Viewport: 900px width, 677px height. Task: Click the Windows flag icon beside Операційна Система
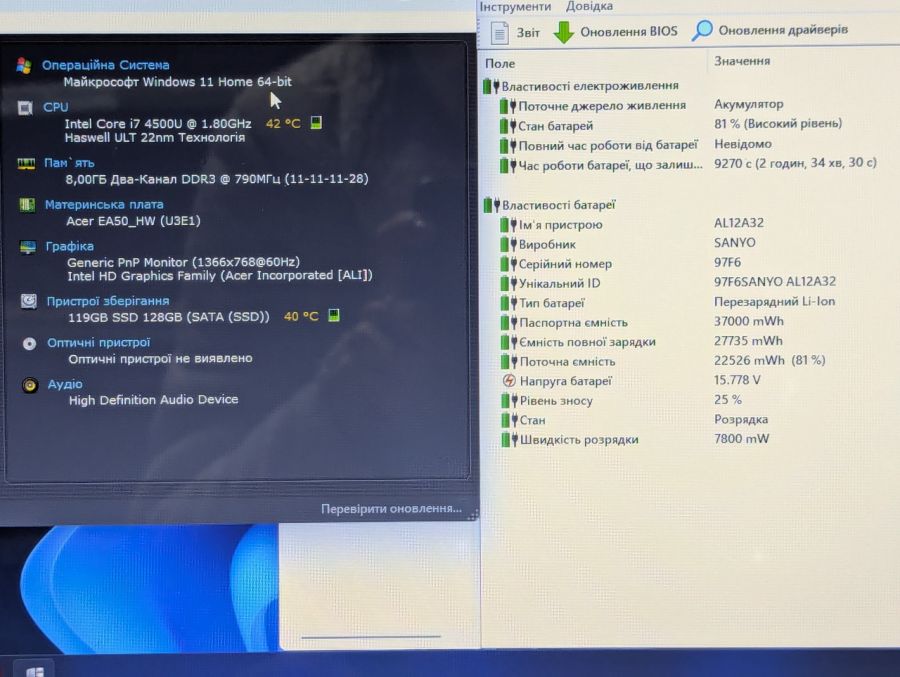[24, 65]
